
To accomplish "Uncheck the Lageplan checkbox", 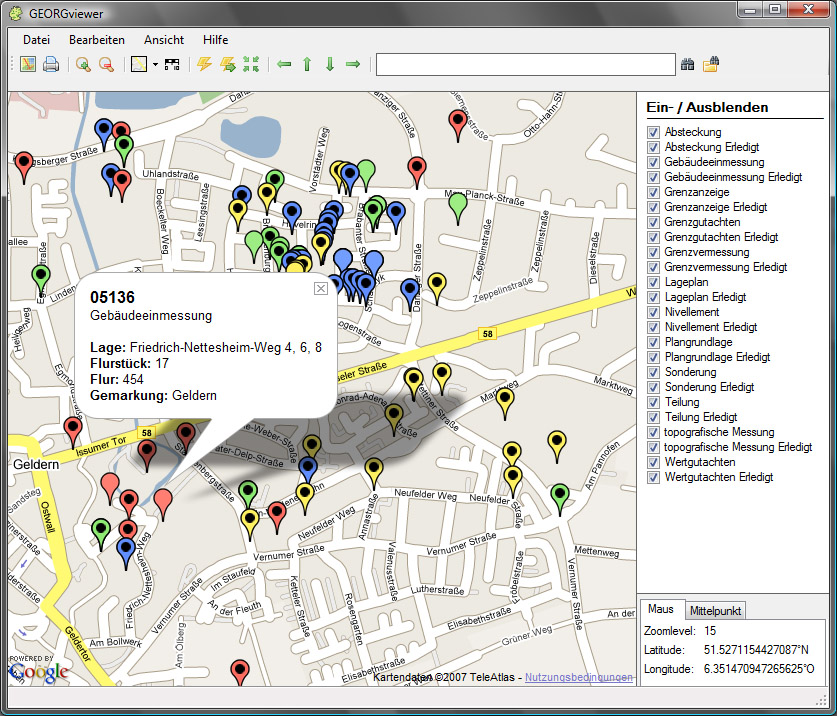I will pos(653,282).
